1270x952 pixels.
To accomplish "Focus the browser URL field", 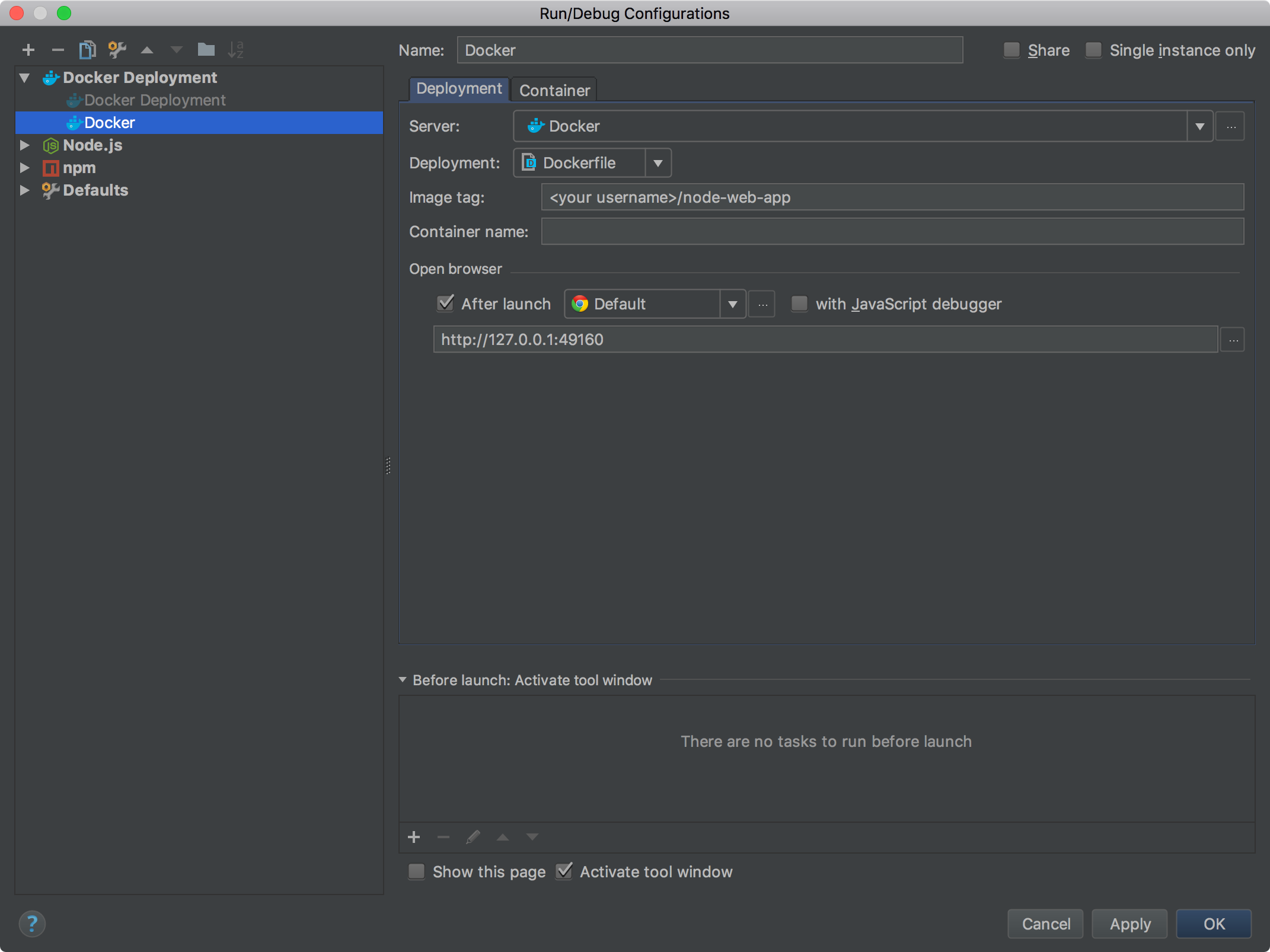I will click(825, 340).
